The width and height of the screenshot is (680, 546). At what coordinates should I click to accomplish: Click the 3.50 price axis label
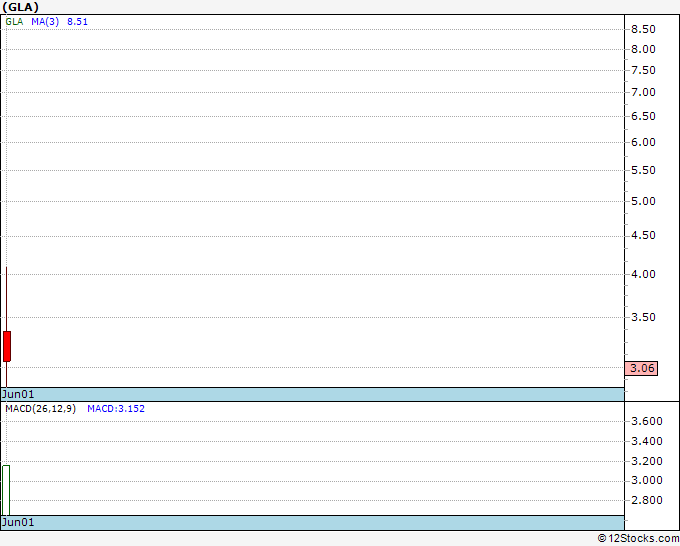643,317
